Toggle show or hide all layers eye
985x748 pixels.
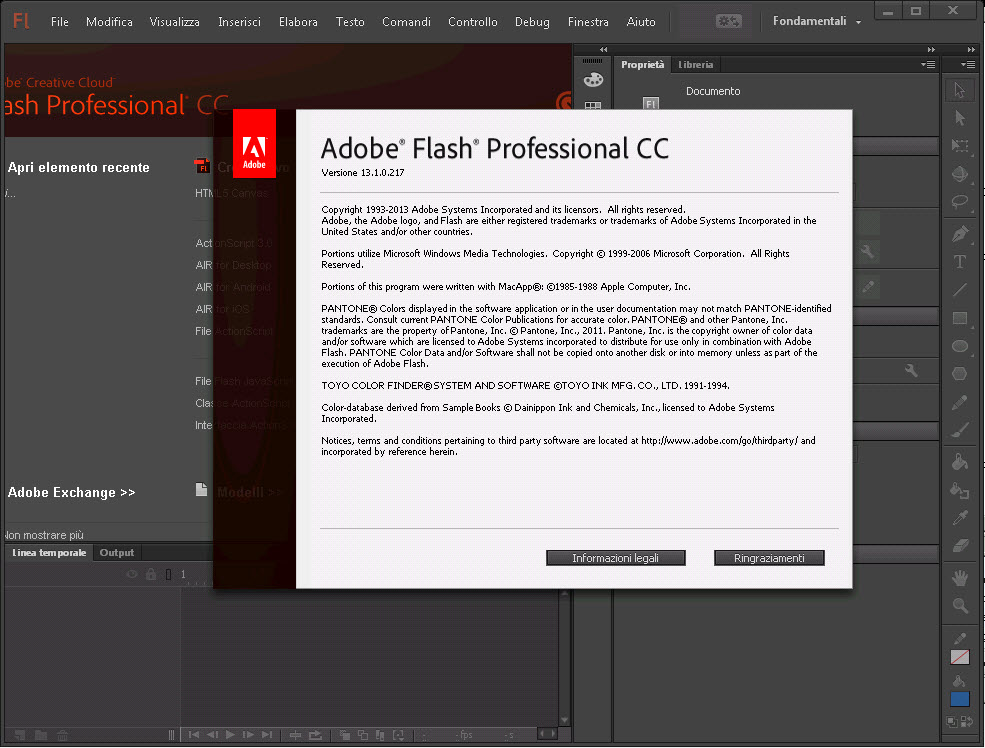pyautogui.click(x=132, y=574)
